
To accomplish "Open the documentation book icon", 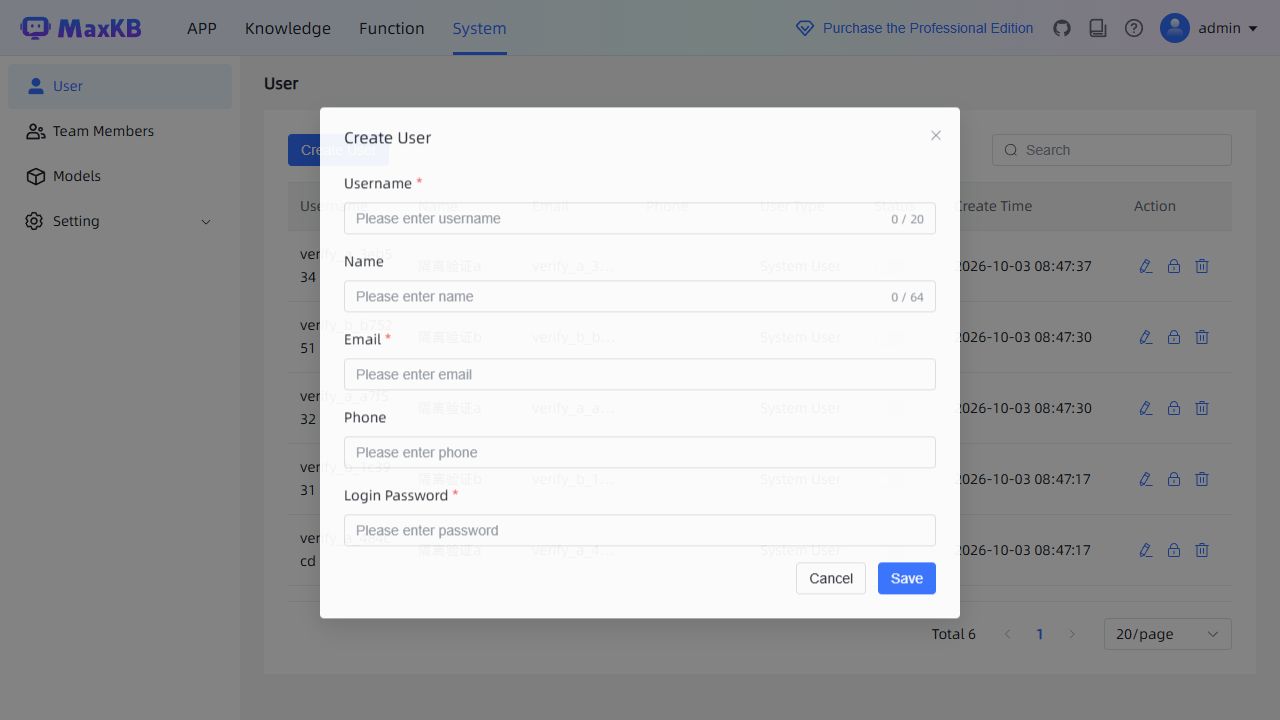I will 1098,28.
